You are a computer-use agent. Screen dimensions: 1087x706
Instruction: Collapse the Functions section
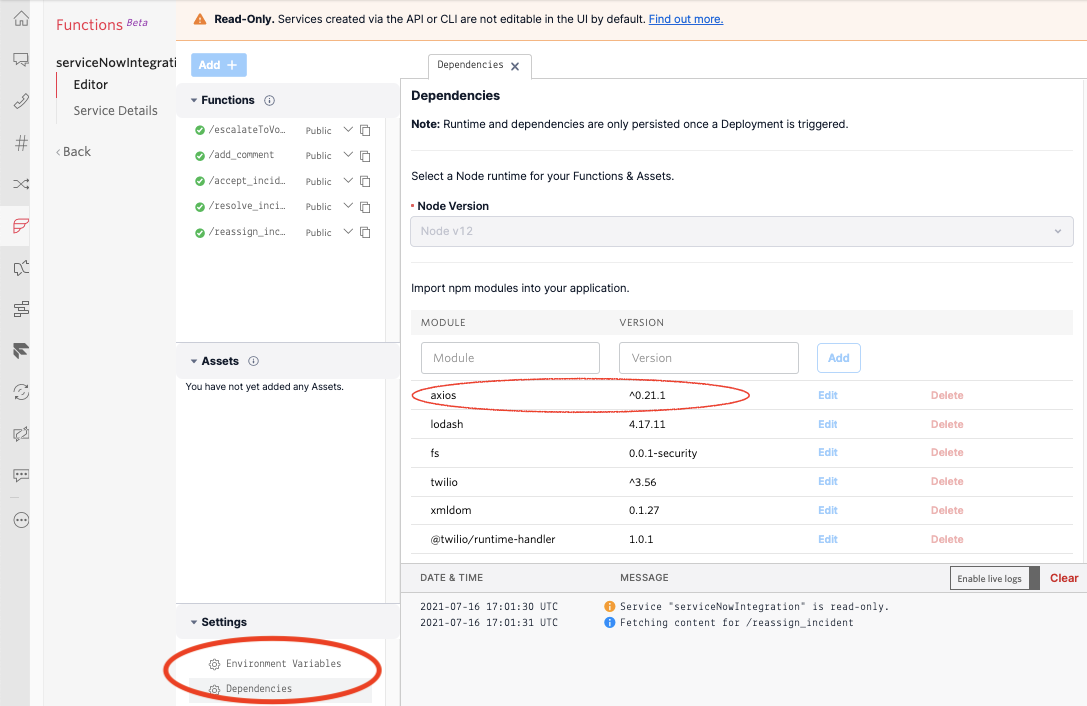point(194,101)
